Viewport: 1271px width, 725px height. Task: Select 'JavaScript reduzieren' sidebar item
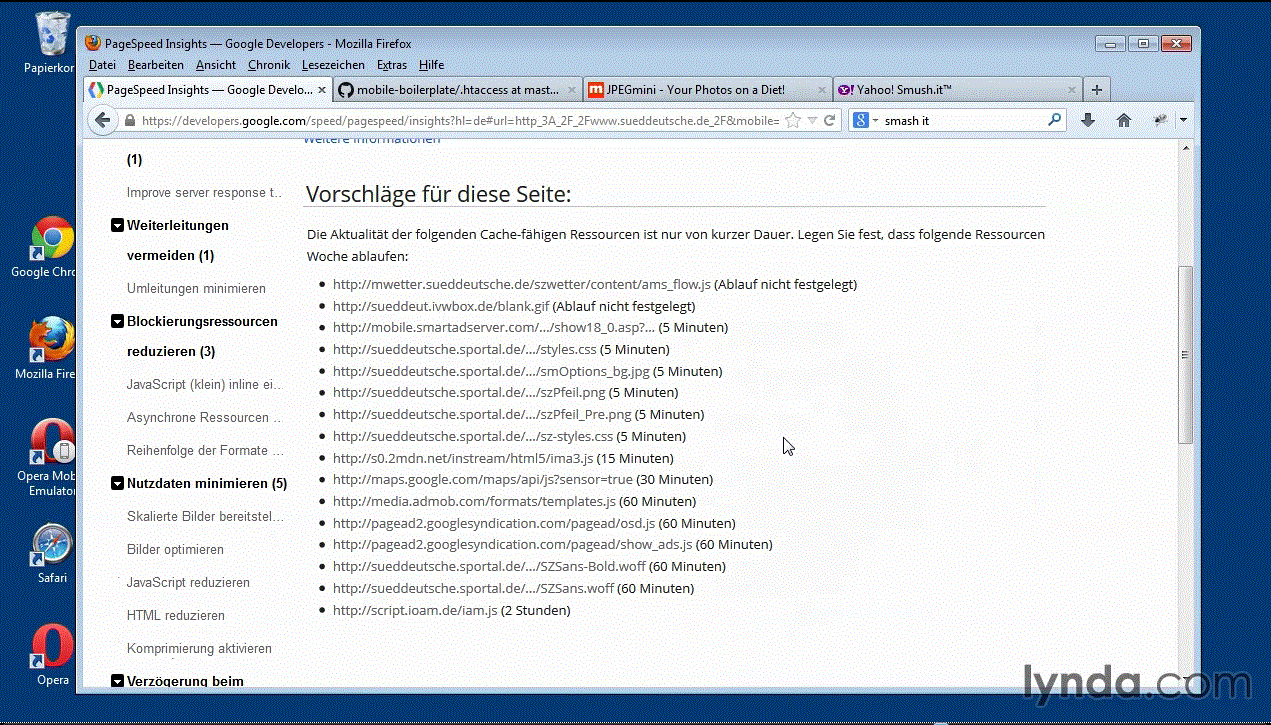[x=188, y=582]
